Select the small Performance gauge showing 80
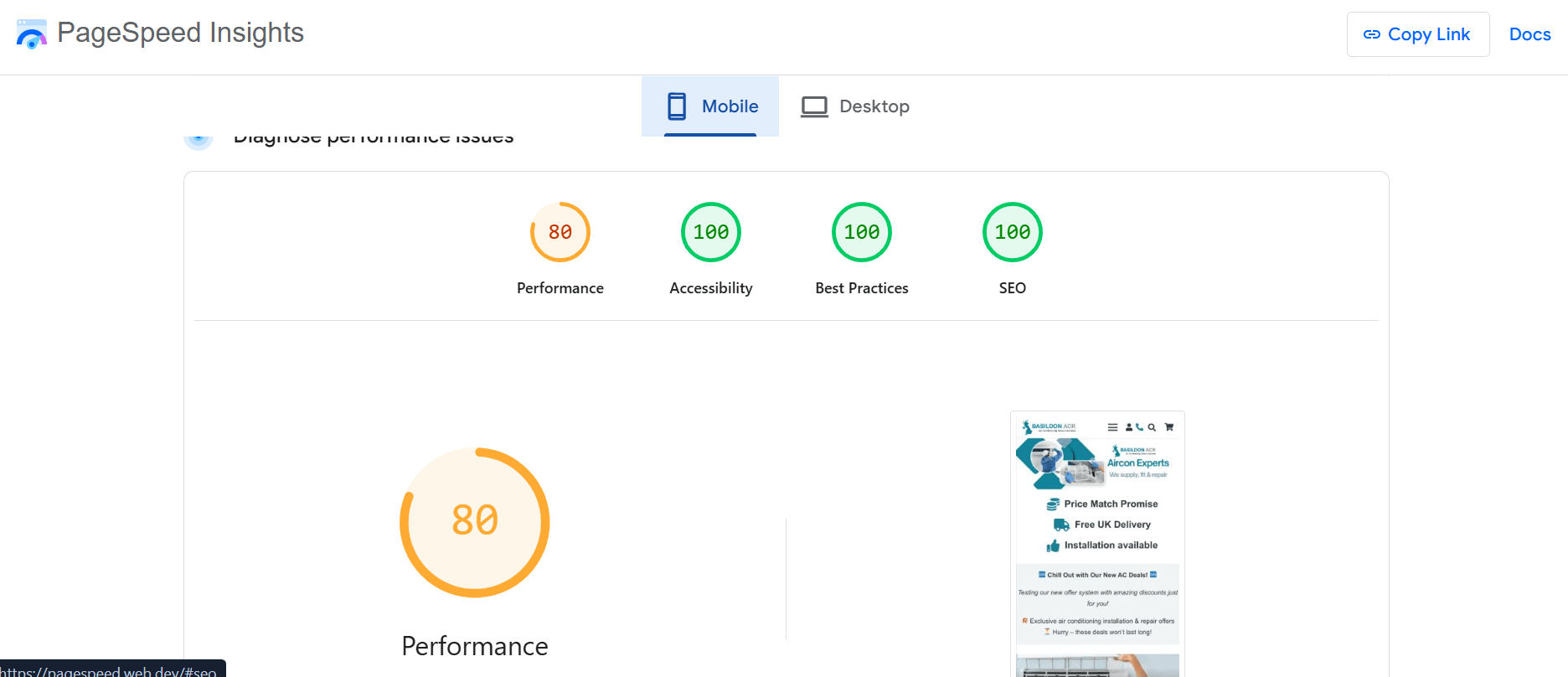This screenshot has width=1568, height=677. pos(560,232)
